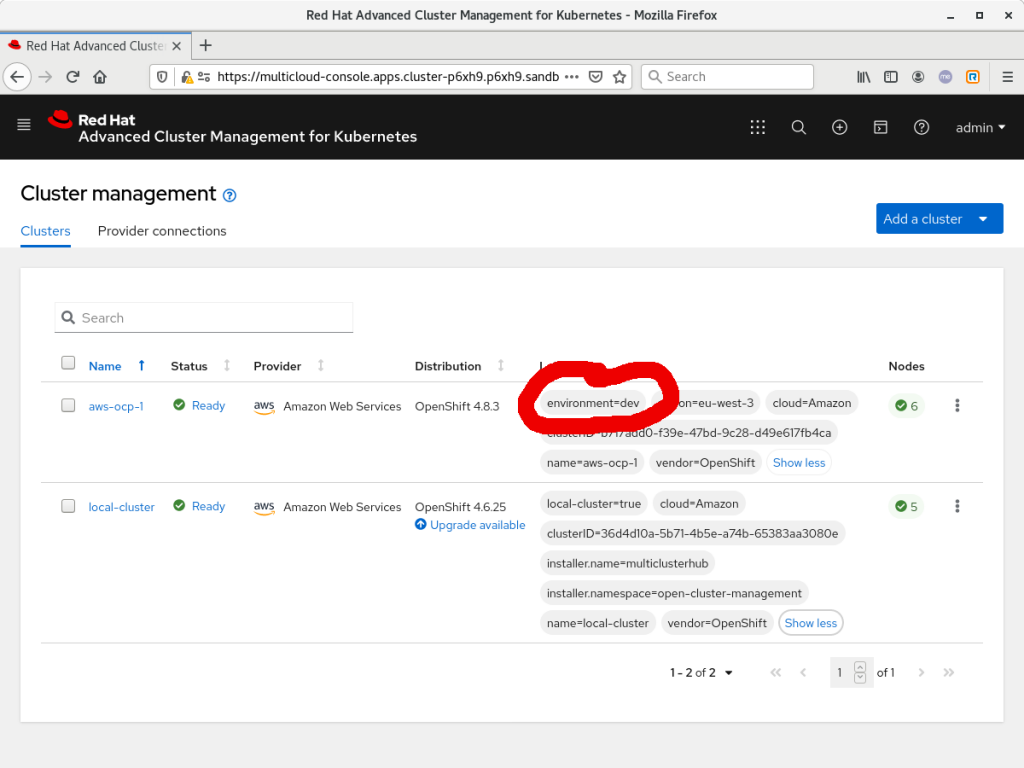
Task: Check the local-cluster row checkbox
Action: coord(68,506)
